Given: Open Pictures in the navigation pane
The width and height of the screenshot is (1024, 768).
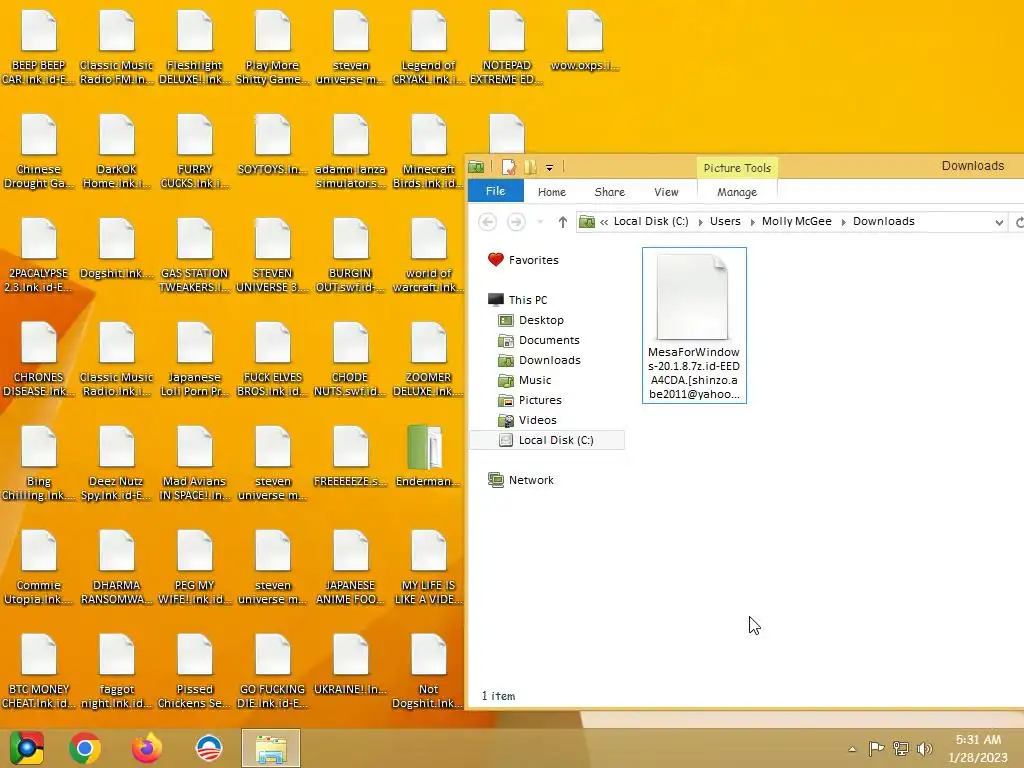Looking at the screenshot, I should [x=530, y=400].
